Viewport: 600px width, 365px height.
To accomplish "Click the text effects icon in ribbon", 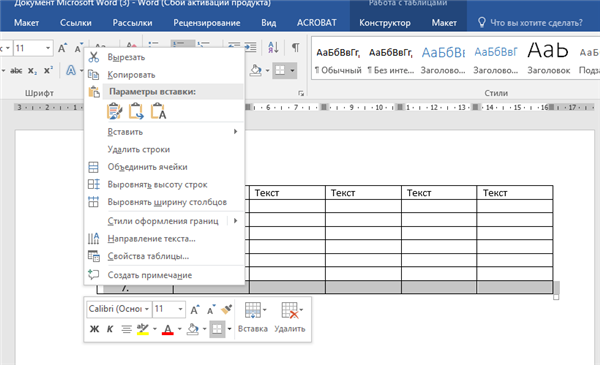I will (x=71, y=70).
